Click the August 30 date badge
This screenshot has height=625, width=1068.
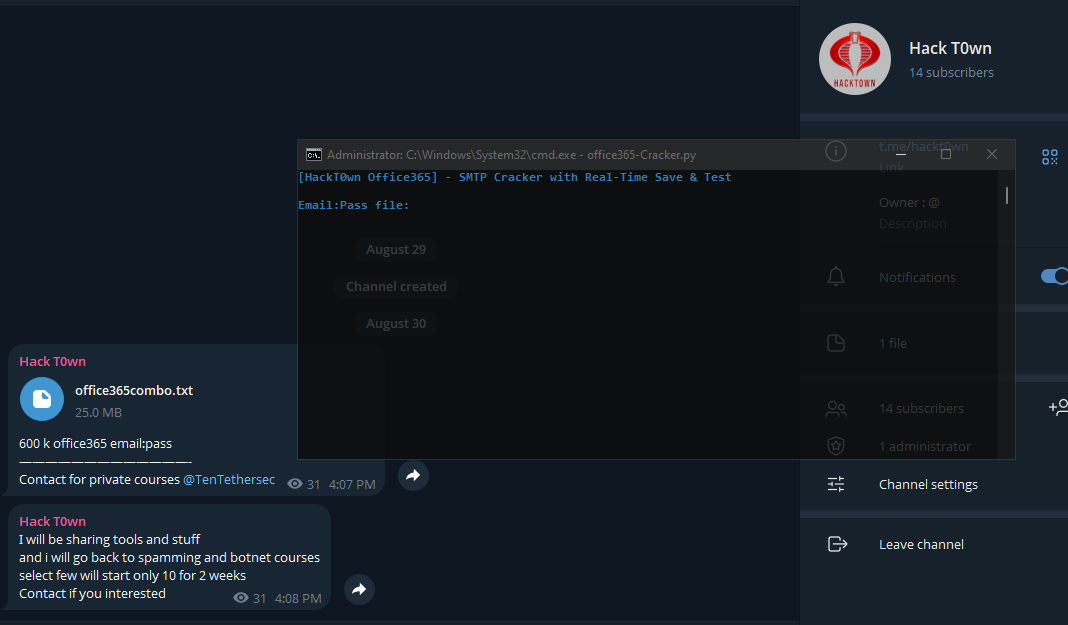(x=396, y=323)
